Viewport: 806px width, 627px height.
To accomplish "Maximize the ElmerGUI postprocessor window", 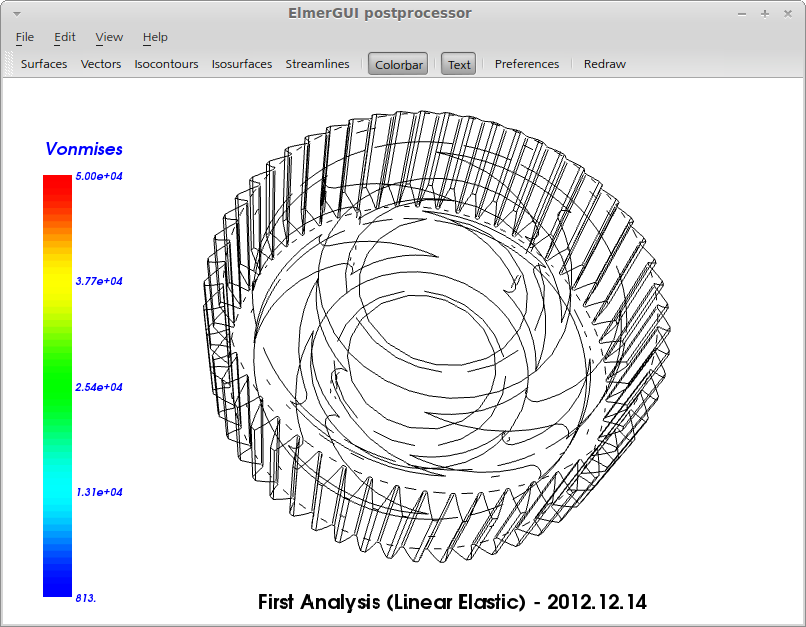I will [x=765, y=14].
